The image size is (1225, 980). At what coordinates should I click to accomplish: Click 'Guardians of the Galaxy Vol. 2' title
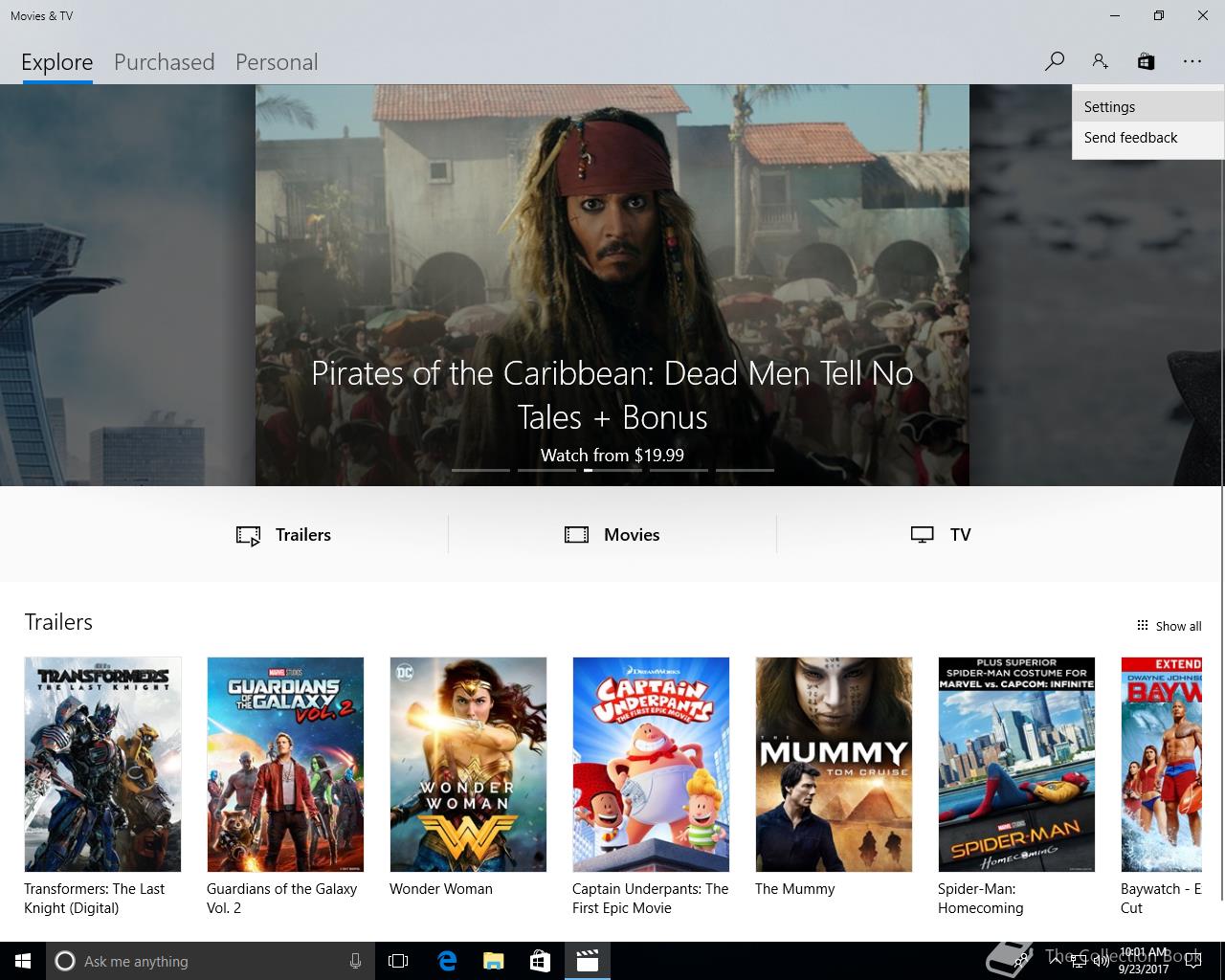[x=282, y=899]
